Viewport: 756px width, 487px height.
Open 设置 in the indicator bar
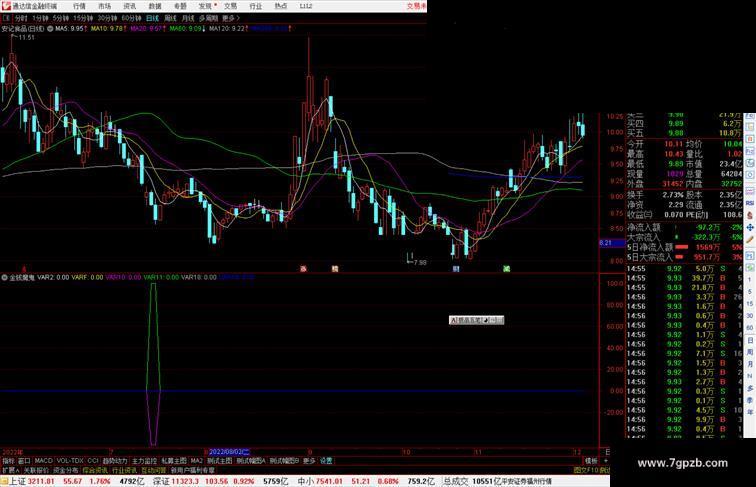pos(326,461)
